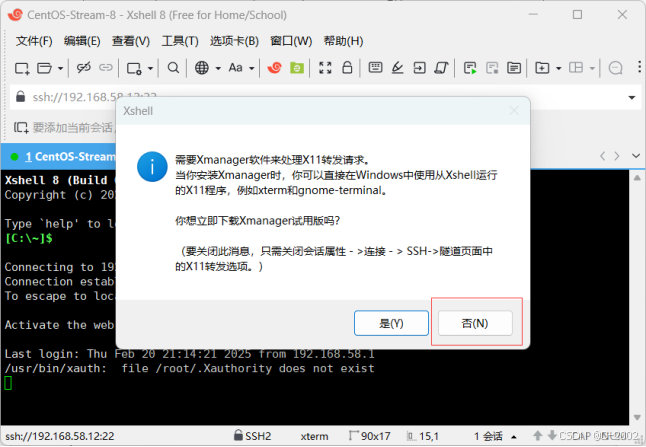Click the 15,1 cursor position status
Image resolution: width=646 pixels, height=447 pixels.
[x=423, y=436]
